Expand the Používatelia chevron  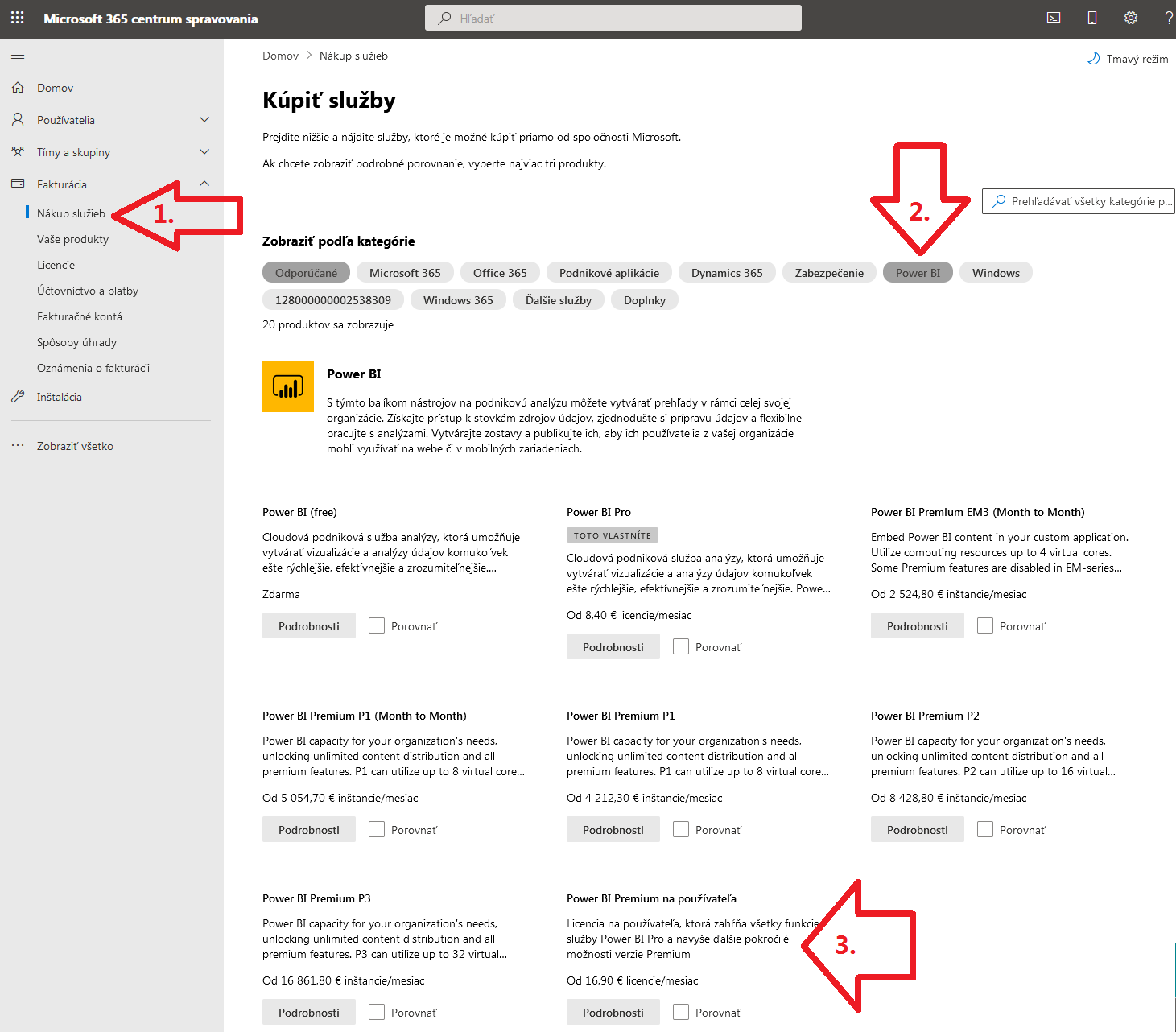204,119
